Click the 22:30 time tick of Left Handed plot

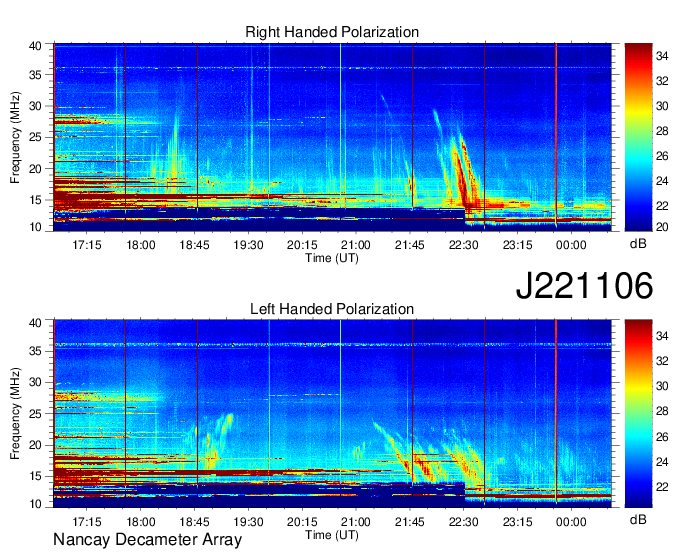pyautogui.click(x=464, y=522)
